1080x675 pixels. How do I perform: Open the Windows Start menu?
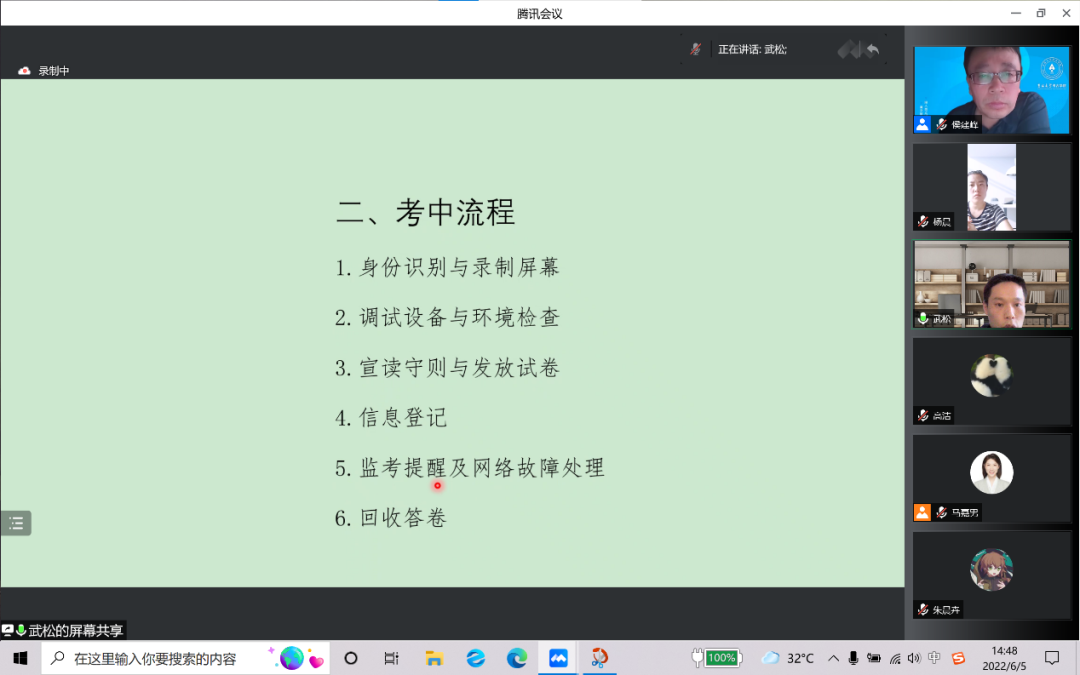click(20, 658)
